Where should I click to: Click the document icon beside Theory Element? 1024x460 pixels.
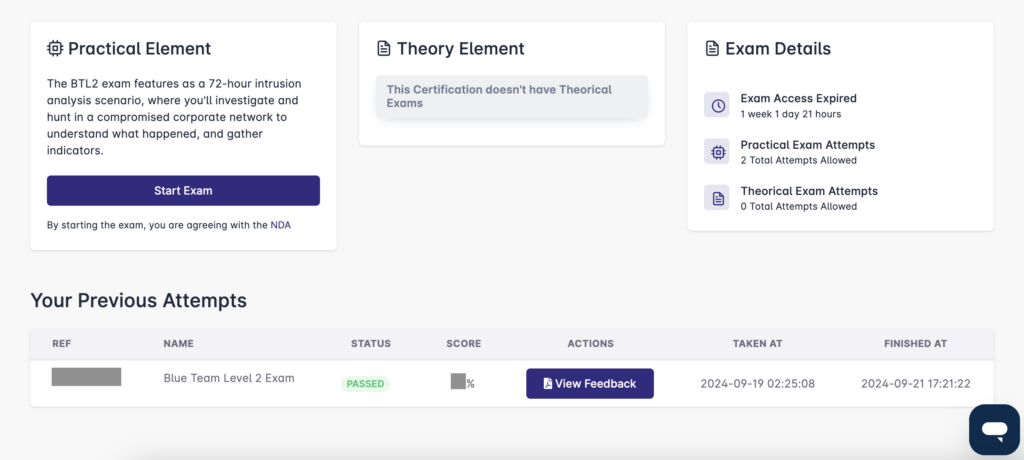pyautogui.click(x=385, y=48)
